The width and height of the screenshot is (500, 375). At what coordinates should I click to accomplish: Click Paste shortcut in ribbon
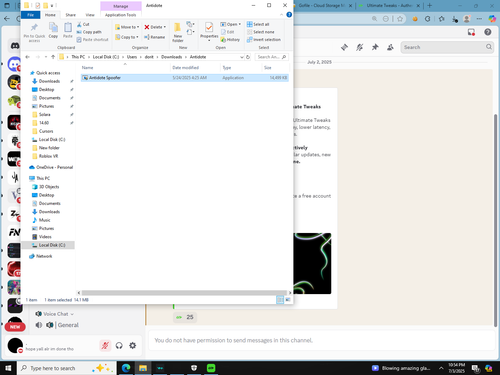point(92,40)
